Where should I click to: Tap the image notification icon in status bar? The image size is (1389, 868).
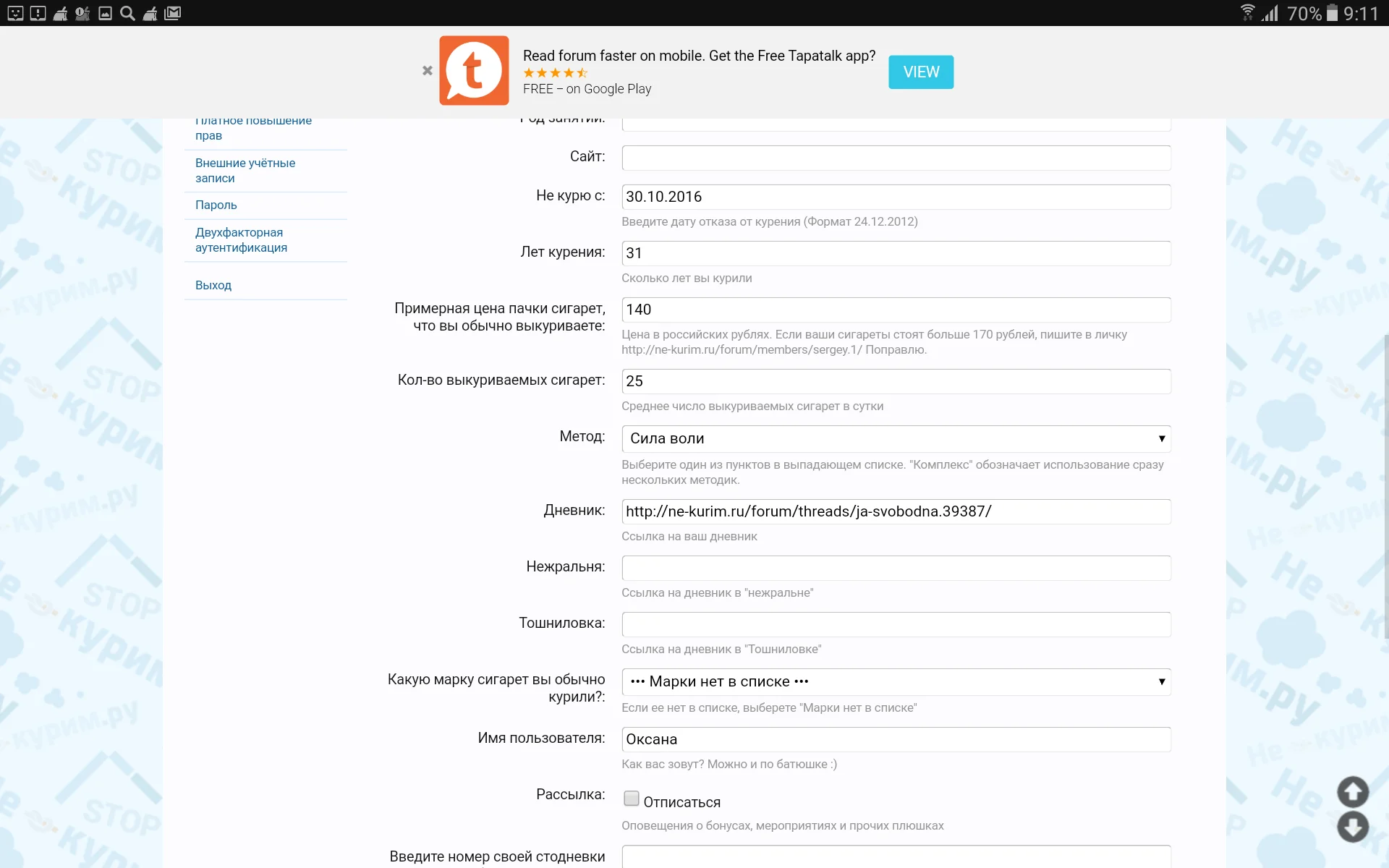pyautogui.click(x=105, y=13)
